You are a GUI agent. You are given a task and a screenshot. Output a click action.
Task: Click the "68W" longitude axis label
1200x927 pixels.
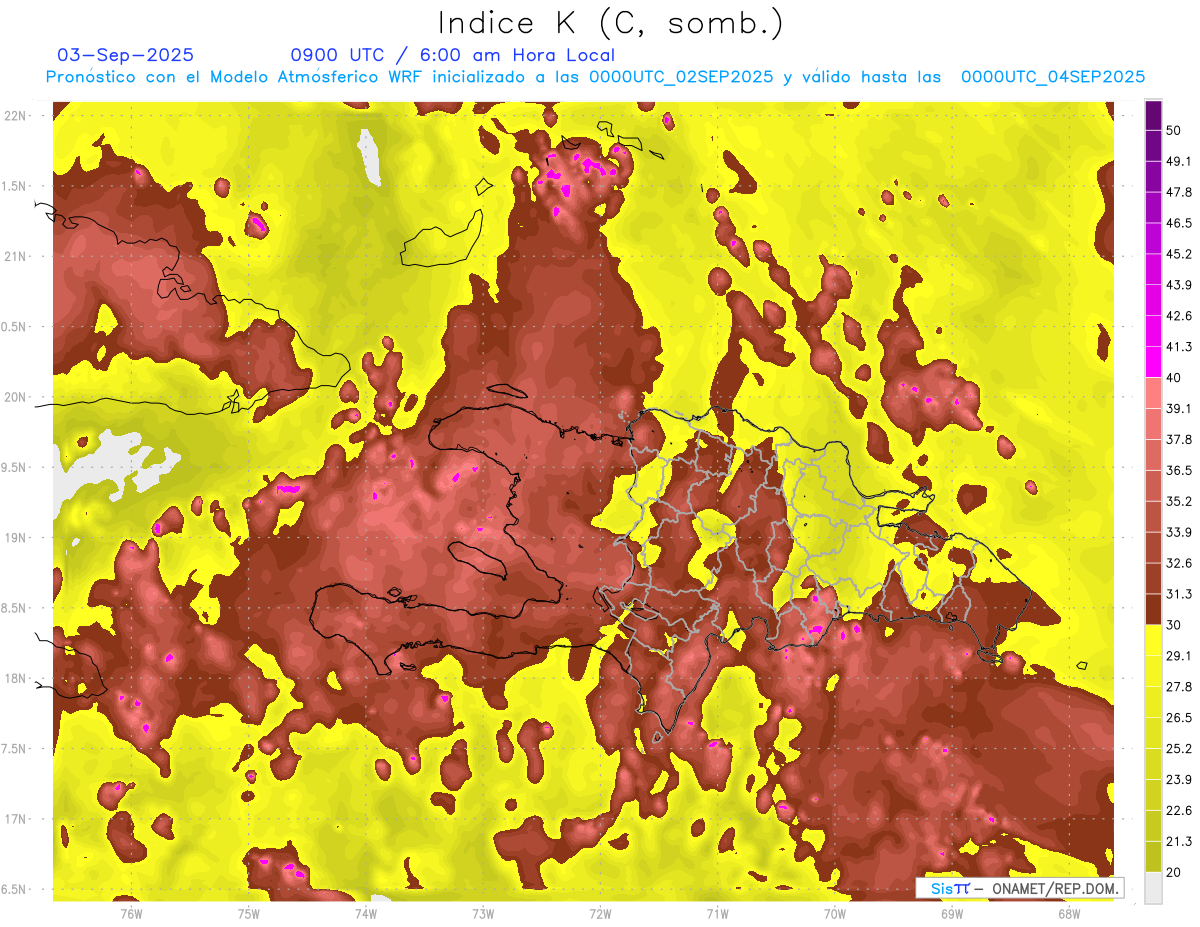[1069, 913]
